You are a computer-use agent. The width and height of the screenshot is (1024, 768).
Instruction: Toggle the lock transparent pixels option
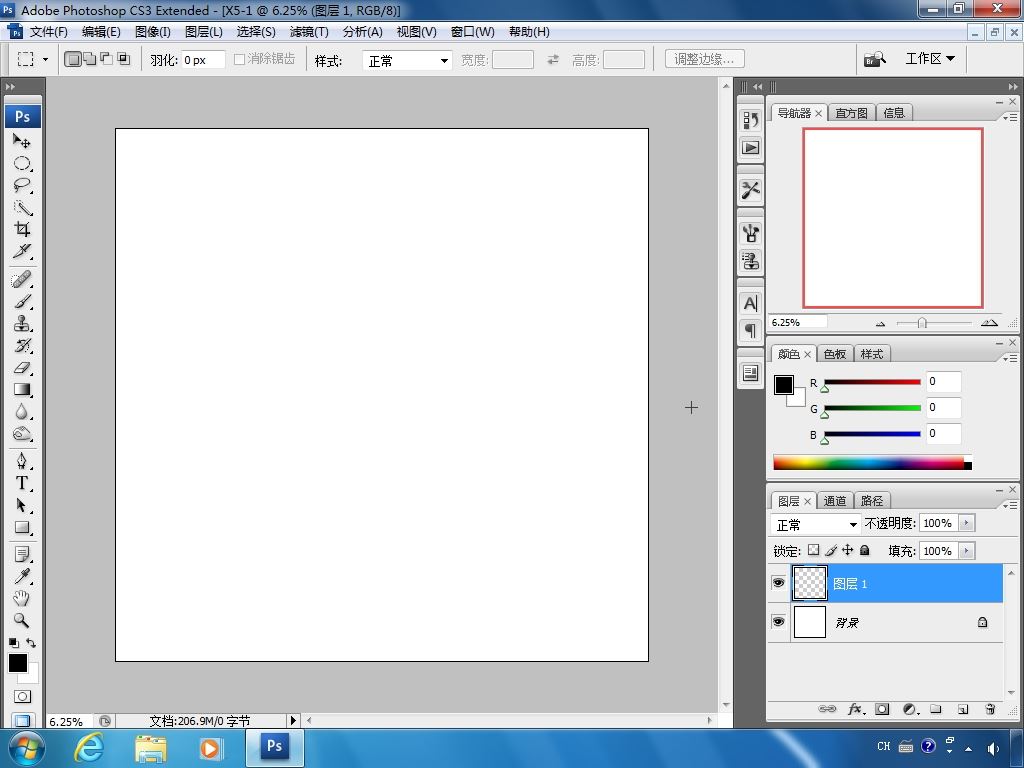pos(813,551)
